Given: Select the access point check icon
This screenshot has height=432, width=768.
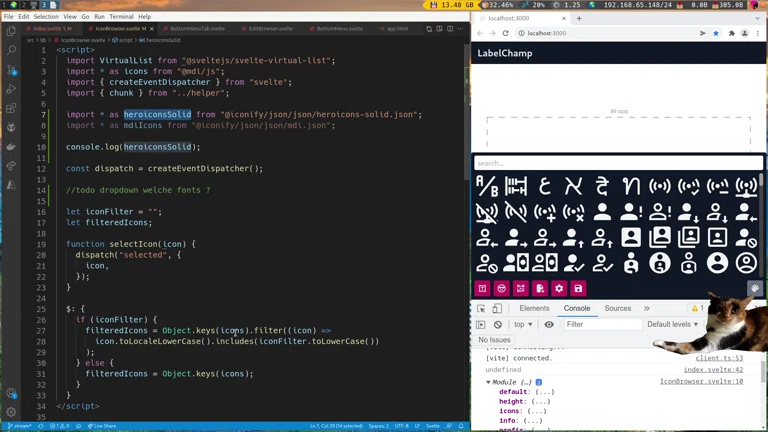Looking at the screenshot, I should pos(689,187).
